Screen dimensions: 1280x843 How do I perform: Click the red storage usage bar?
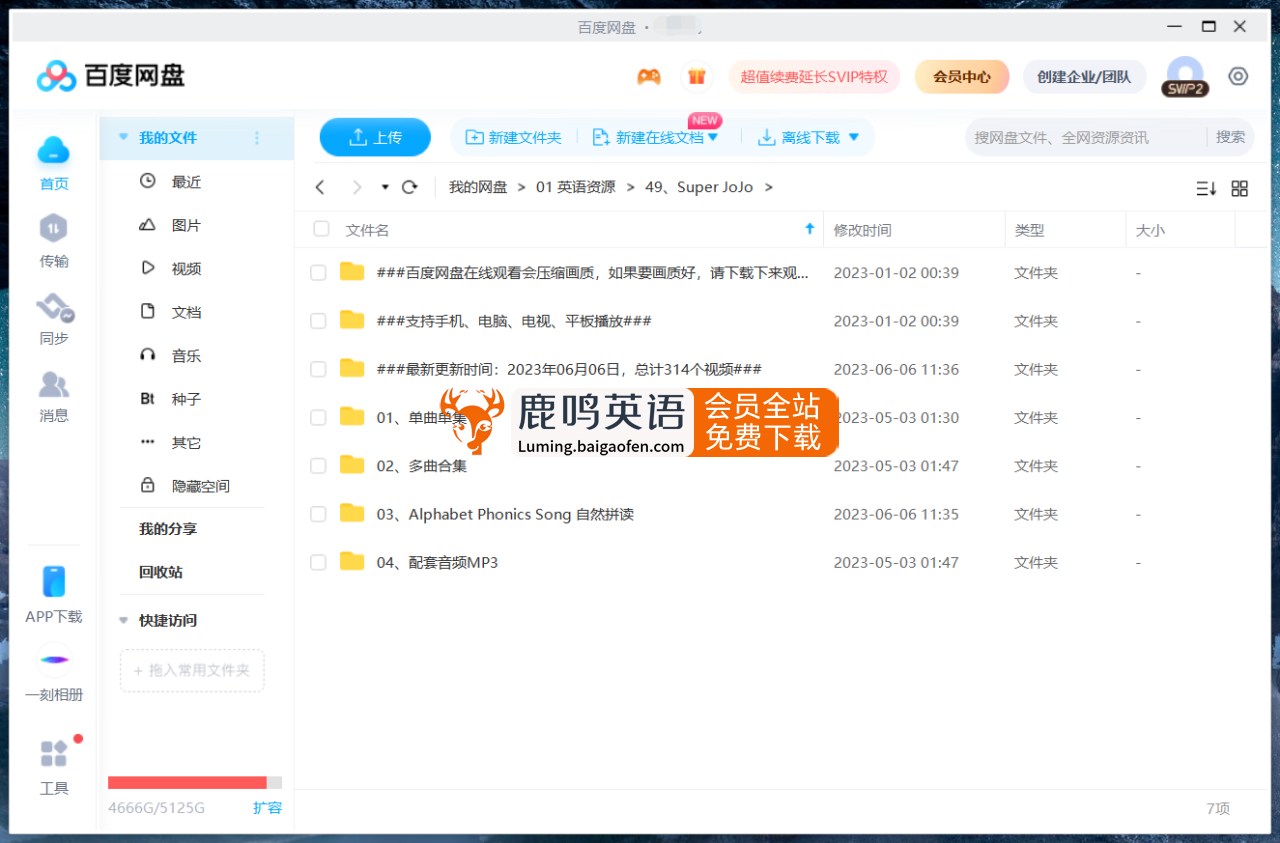(x=187, y=783)
